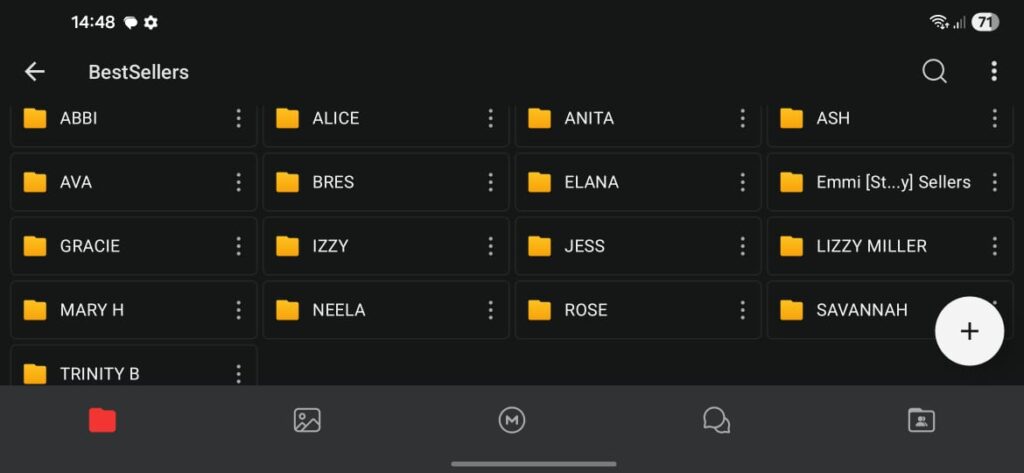Open the three-dot menu for ROSE
The height and width of the screenshot is (473, 1024).
pyautogui.click(x=742, y=310)
